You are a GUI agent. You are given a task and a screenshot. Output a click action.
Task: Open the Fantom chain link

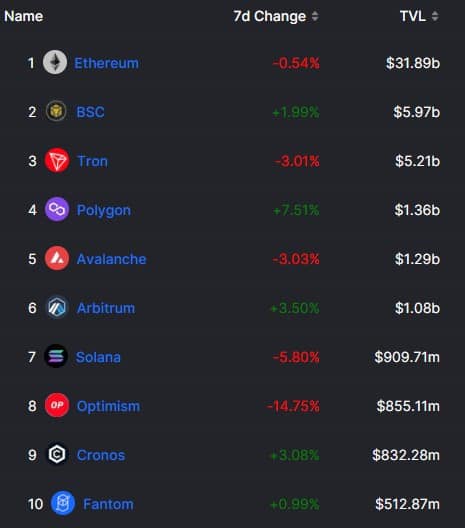pos(108,504)
